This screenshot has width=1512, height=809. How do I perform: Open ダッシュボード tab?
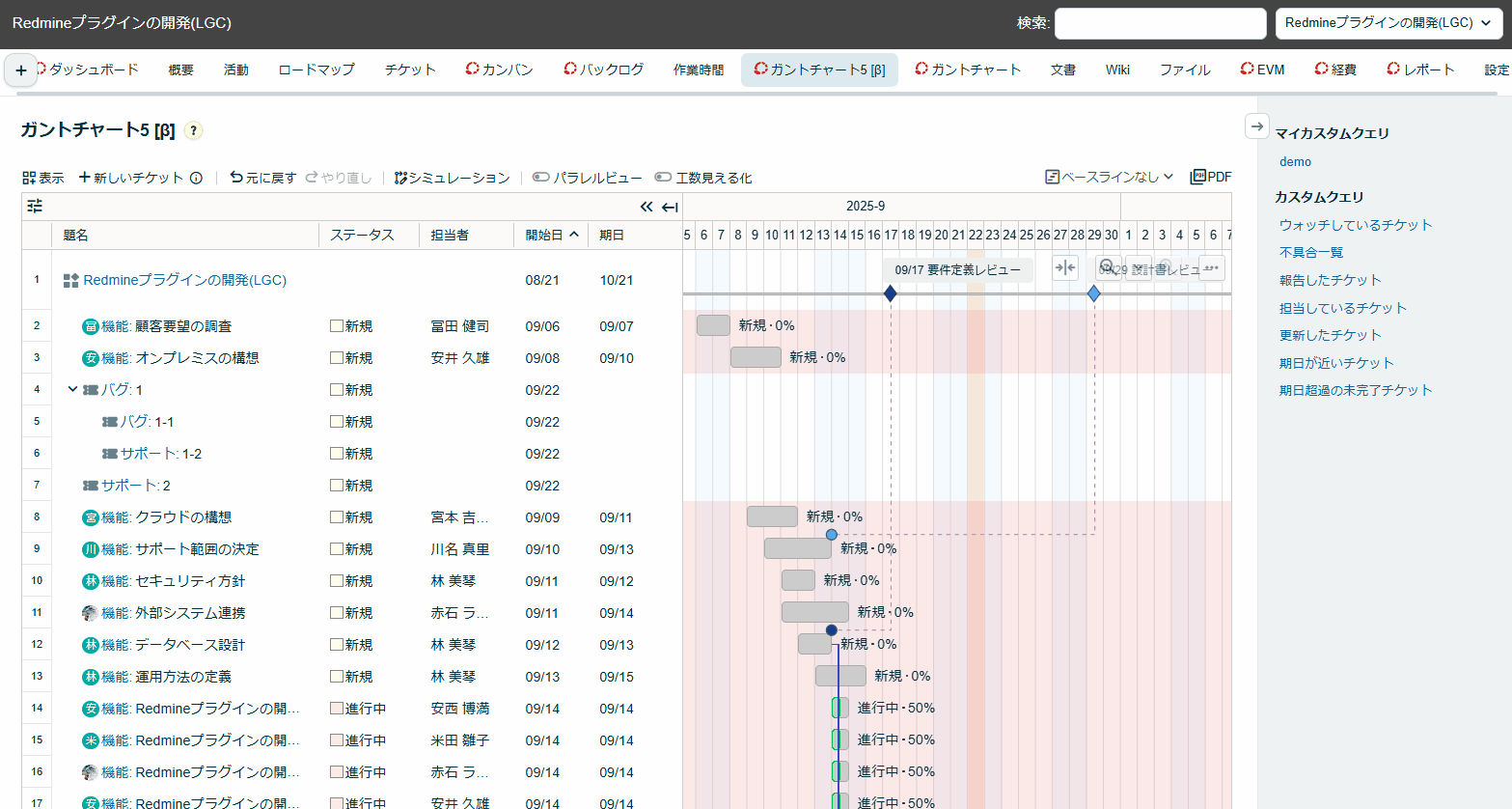pyautogui.click(x=87, y=70)
